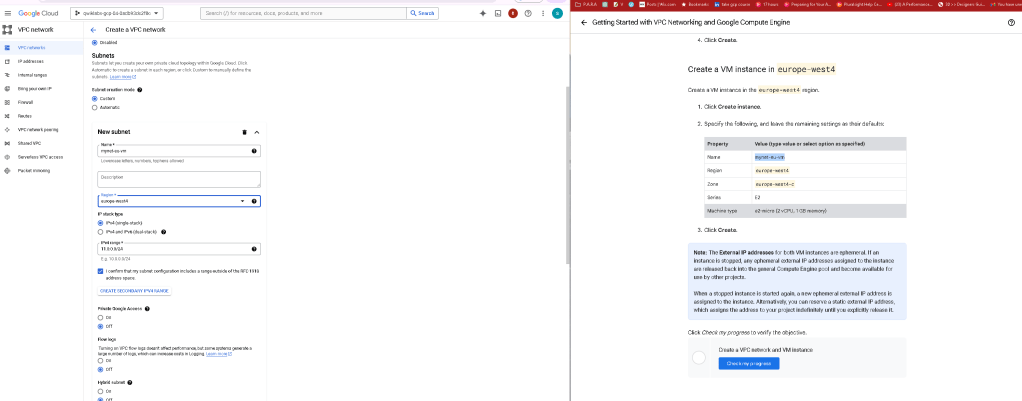The height and width of the screenshot is (401, 1022).
Task: Open Routes in sidebar
Action: click(25, 116)
